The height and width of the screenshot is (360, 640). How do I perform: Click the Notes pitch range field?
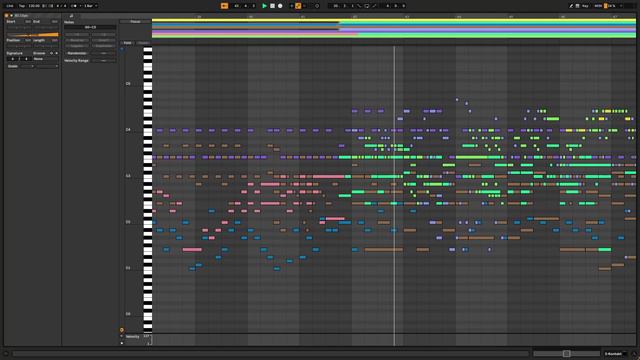90,27
